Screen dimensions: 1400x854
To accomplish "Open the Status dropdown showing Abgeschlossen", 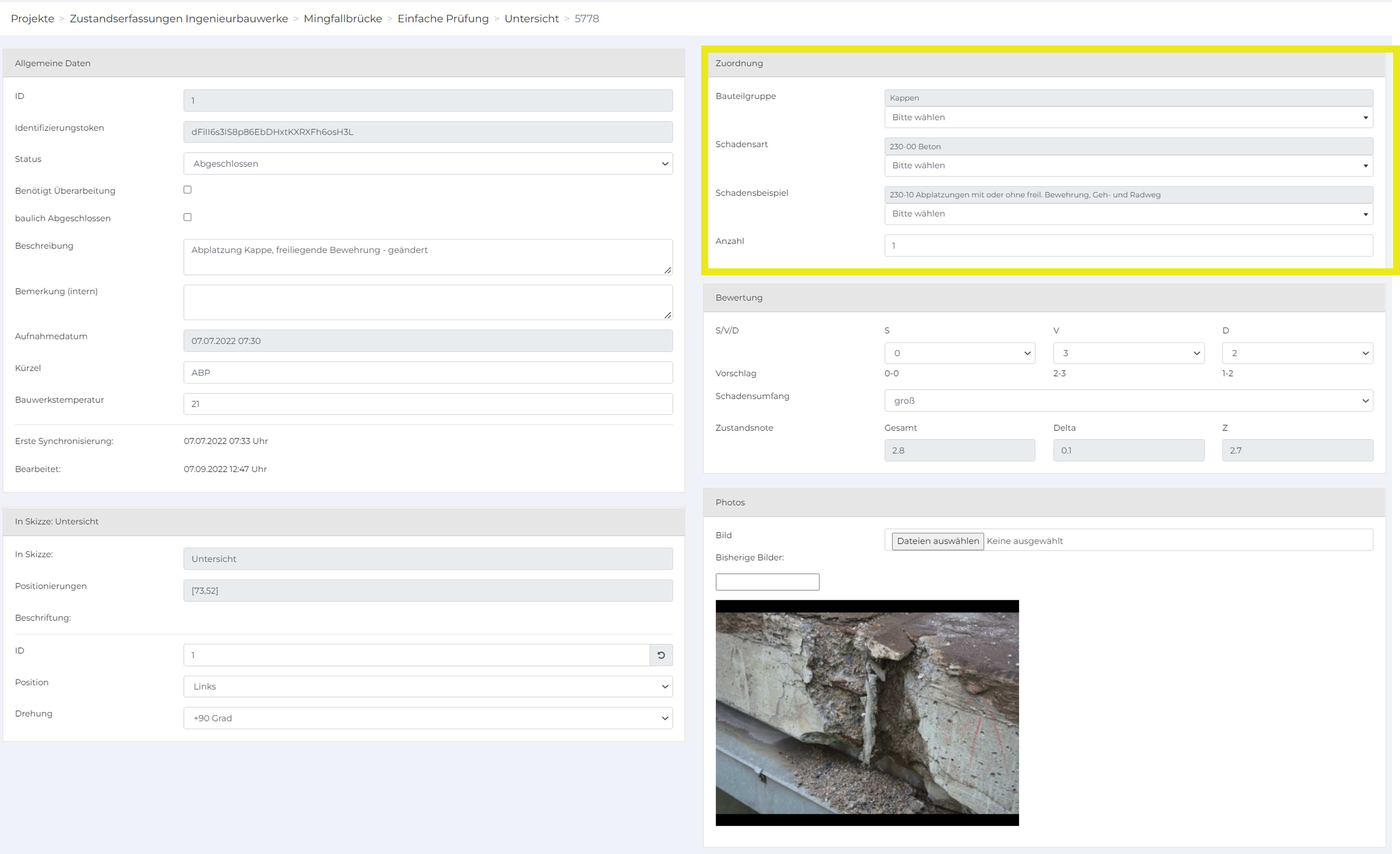I will click(x=428, y=164).
